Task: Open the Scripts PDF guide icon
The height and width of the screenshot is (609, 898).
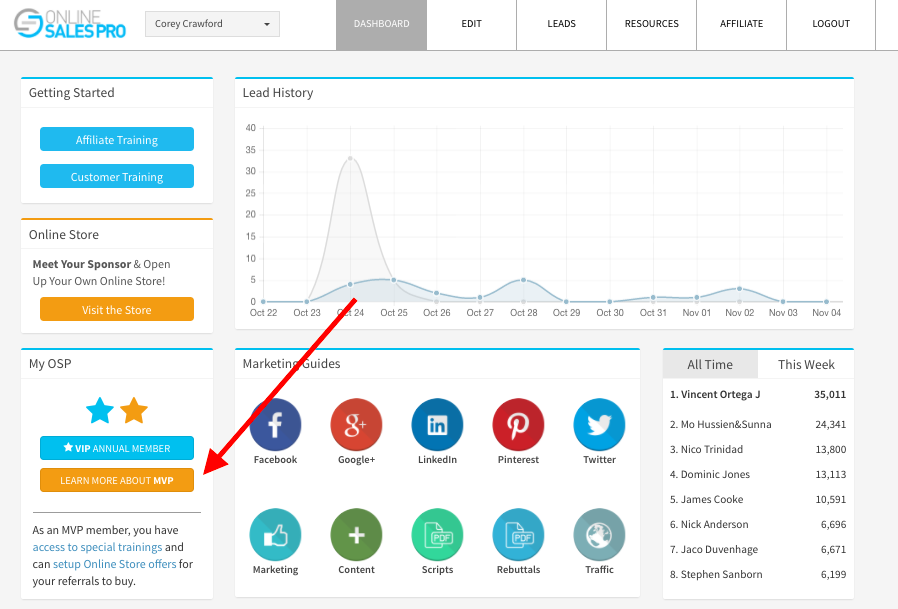Action: pos(438,535)
